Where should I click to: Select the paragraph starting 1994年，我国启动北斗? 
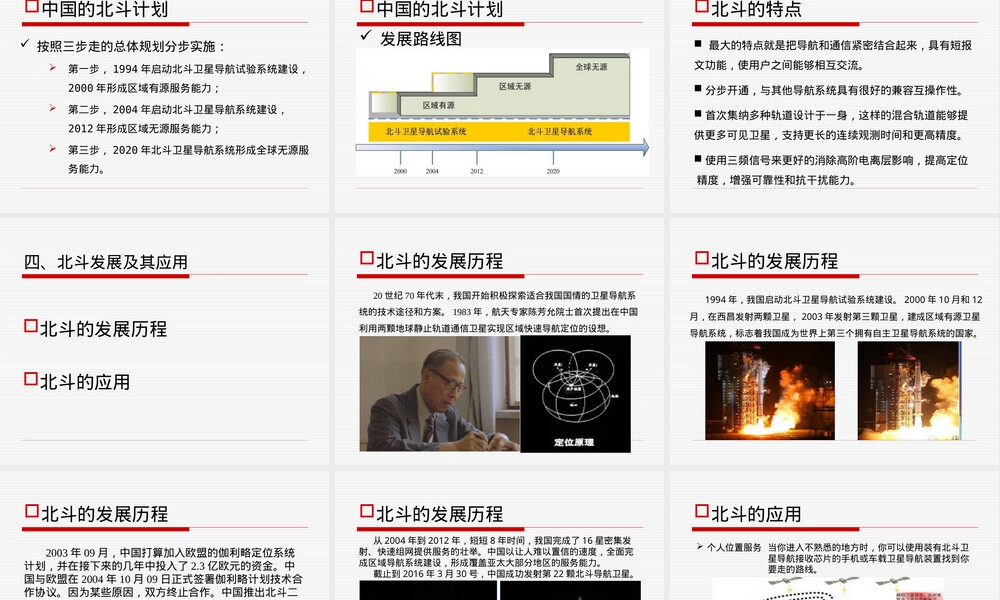point(836,316)
